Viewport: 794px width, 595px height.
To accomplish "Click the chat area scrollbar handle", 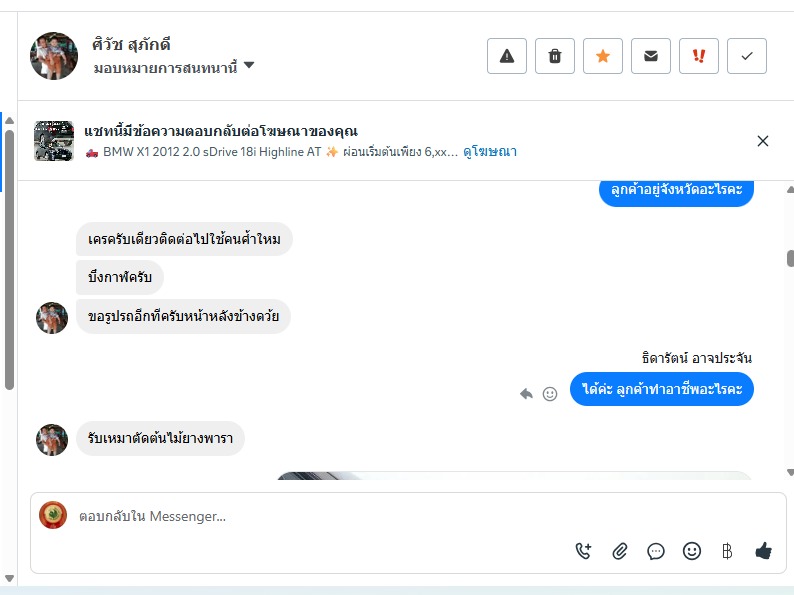I will coord(790,258).
